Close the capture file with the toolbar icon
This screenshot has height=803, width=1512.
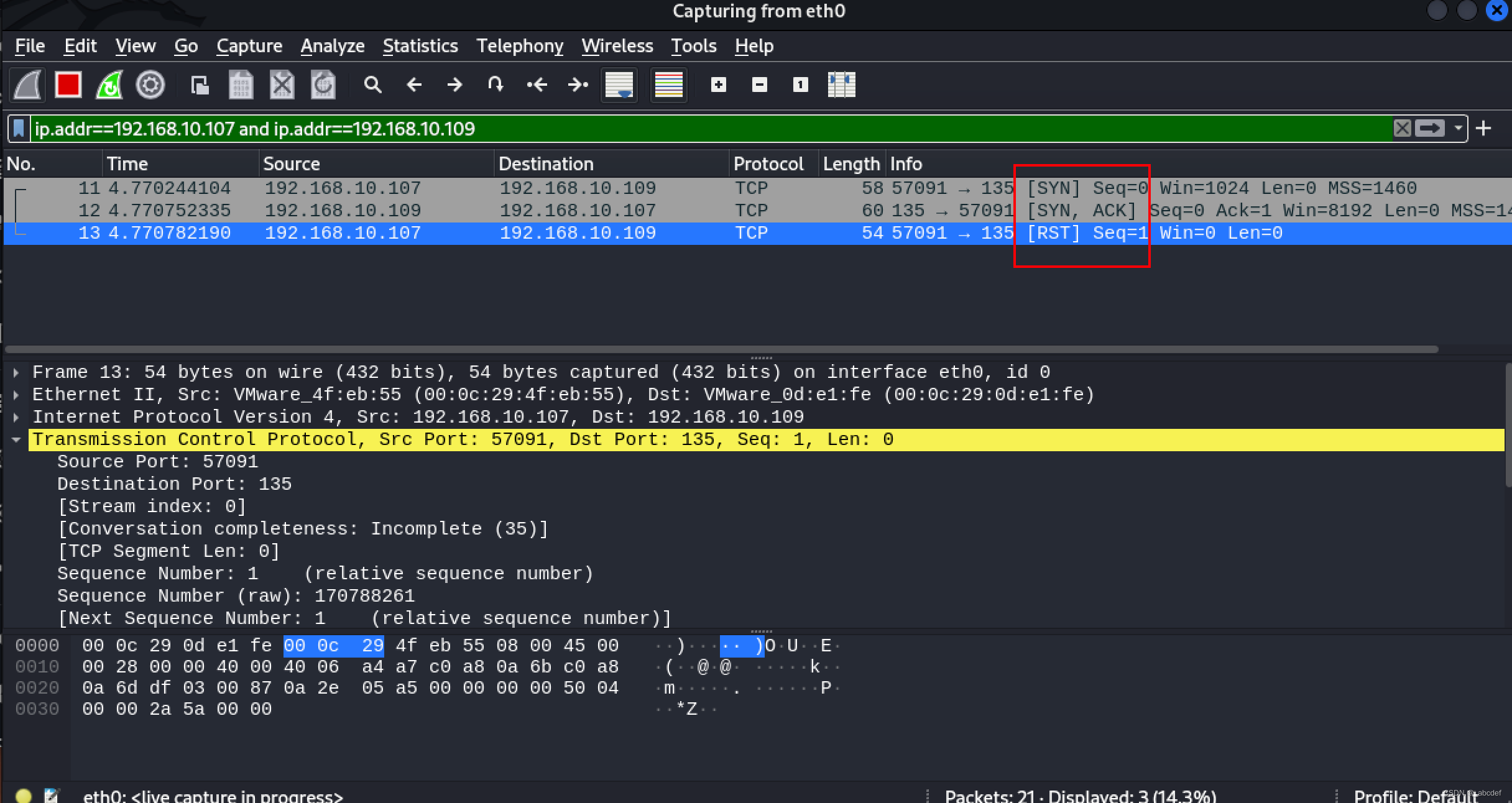(x=282, y=85)
